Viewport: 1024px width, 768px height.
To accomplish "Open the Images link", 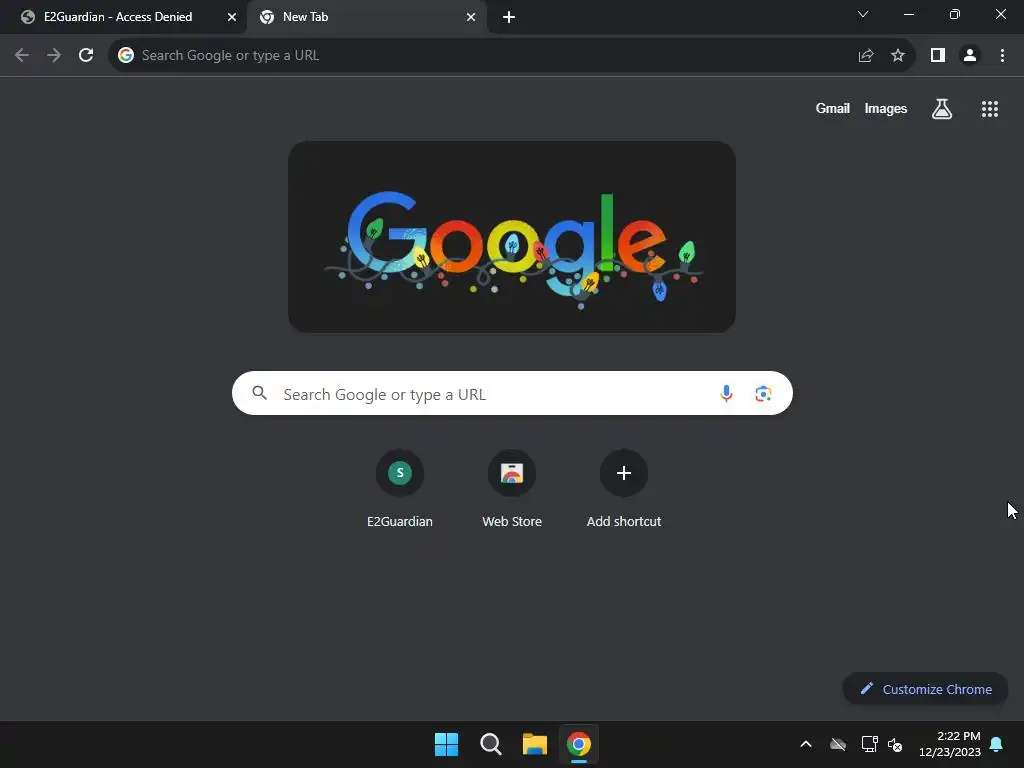I will [886, 108].
